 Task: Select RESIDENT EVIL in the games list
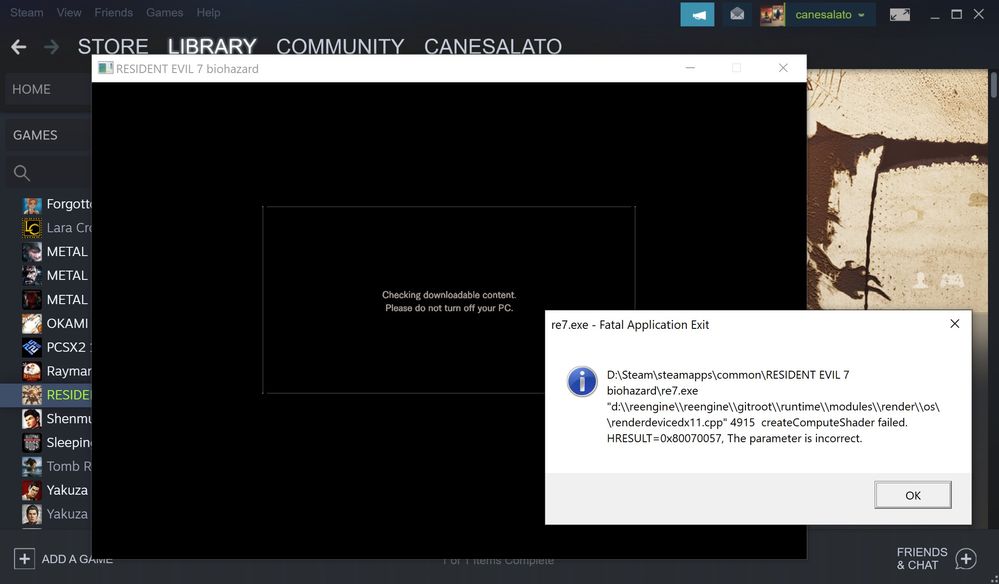(47, 395)
